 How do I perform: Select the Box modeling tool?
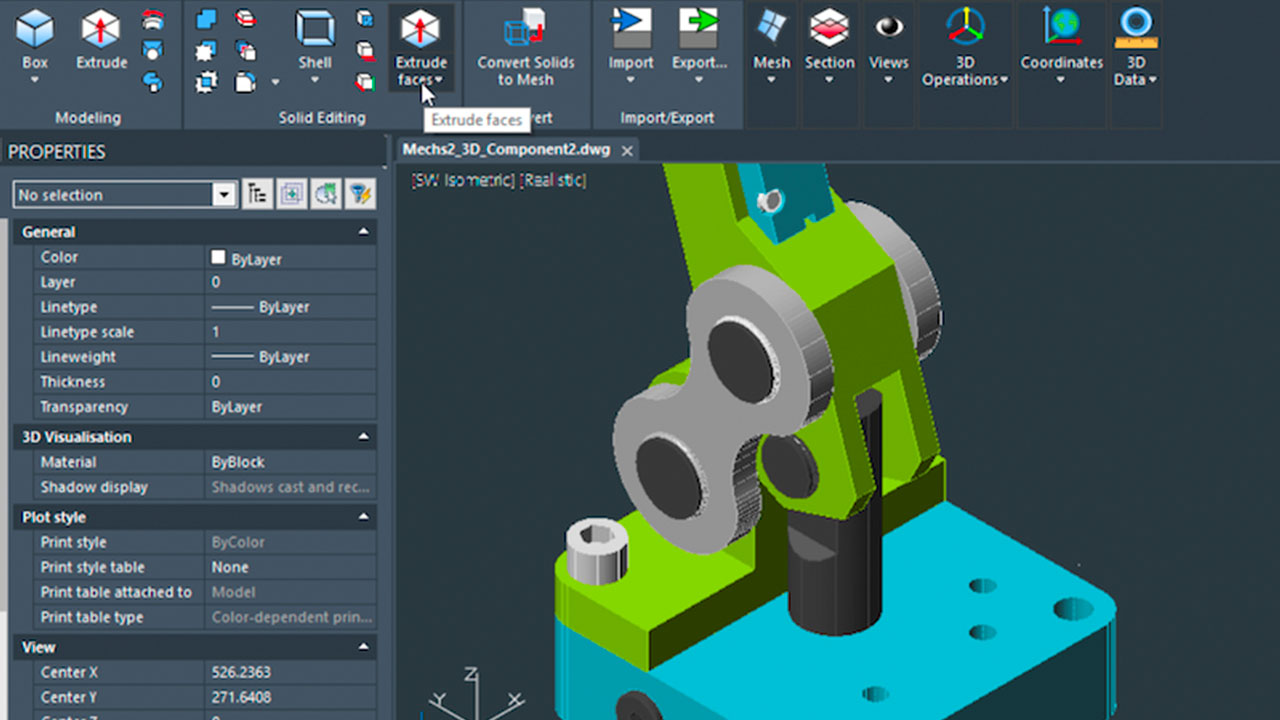[x=35, y=30]
